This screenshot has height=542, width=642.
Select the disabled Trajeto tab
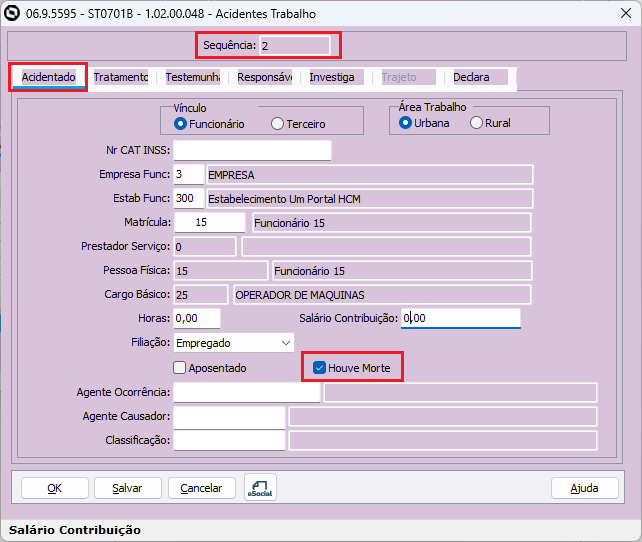point(409,77)
